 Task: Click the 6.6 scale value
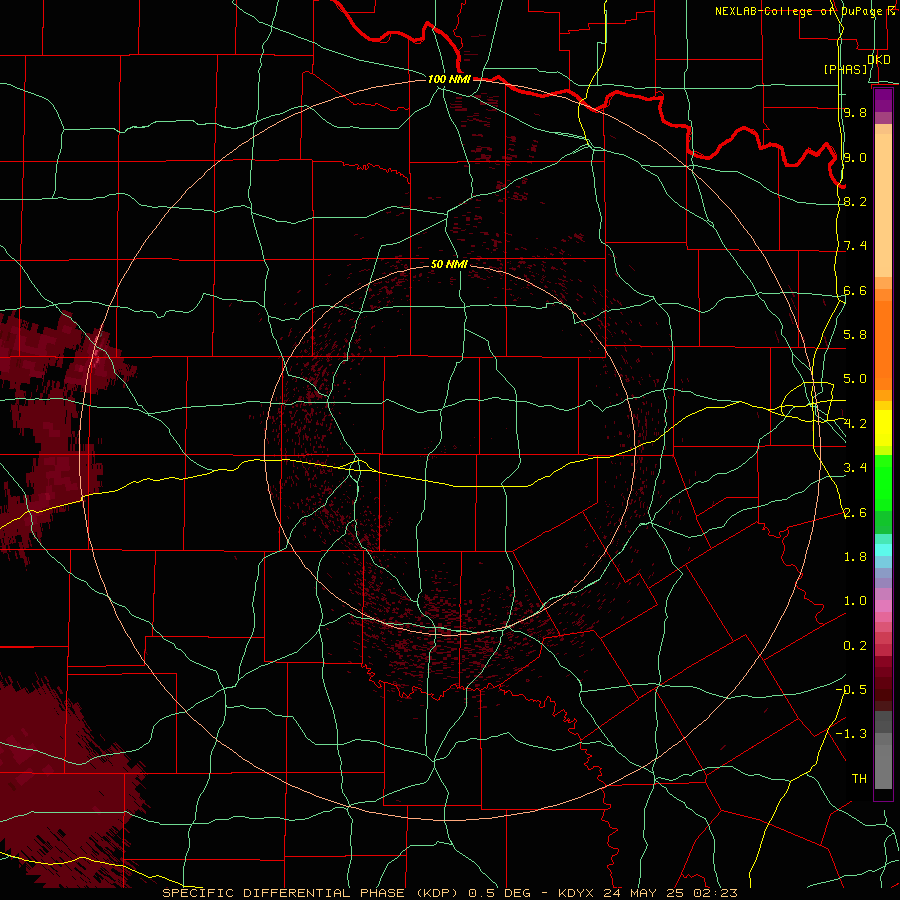855,290
